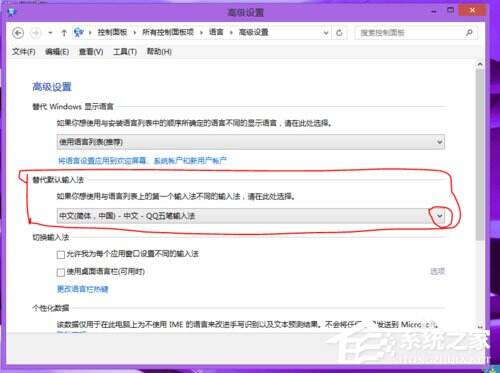Viewport: 500px width, 373px height.
Task: Click breadcrumb arrow after 所有控制面板项
Action: coord(201,33)
